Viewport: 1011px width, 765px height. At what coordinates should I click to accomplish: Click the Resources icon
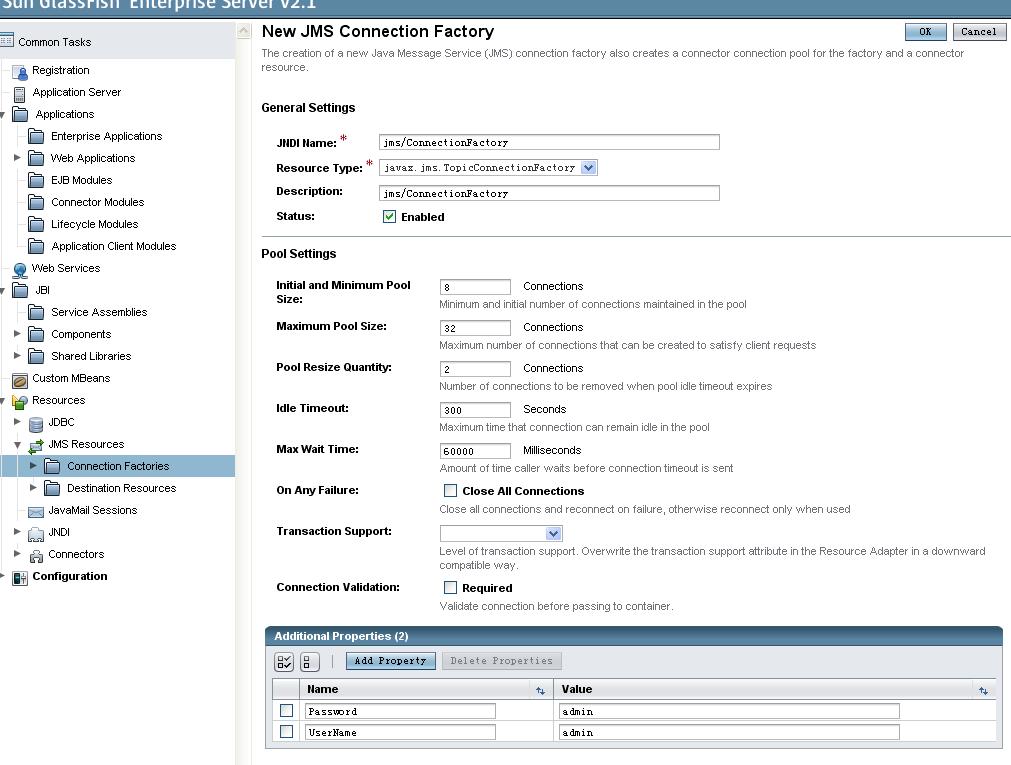(x=20, y=401)
